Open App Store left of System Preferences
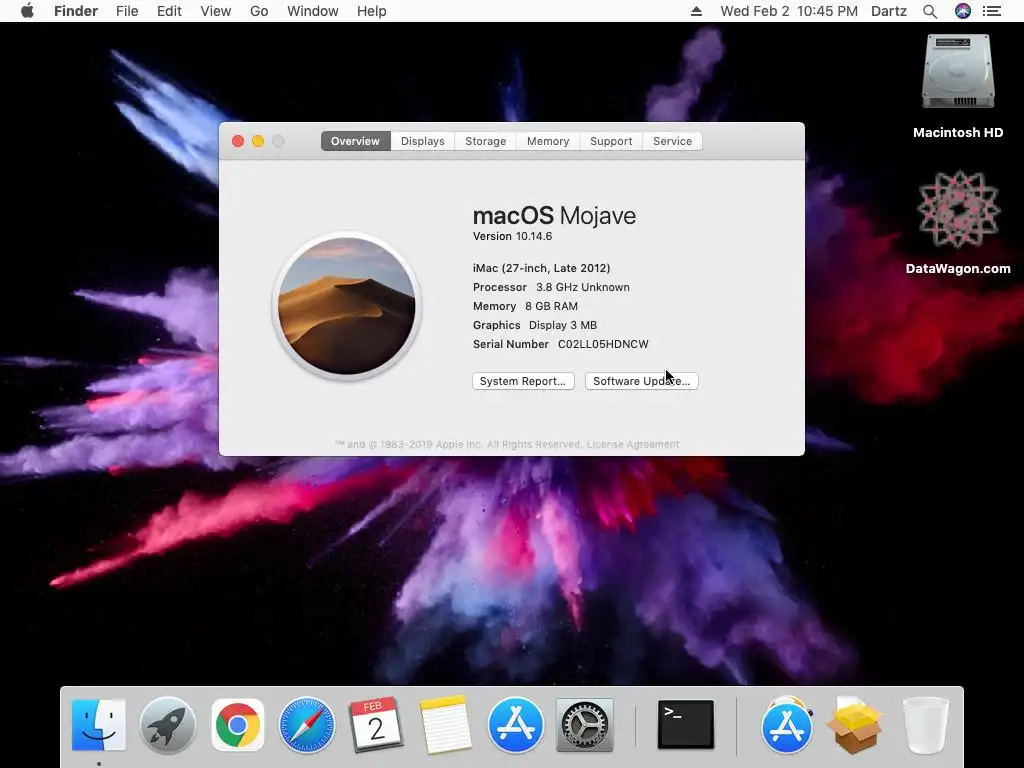 click(x=515, y=725)
